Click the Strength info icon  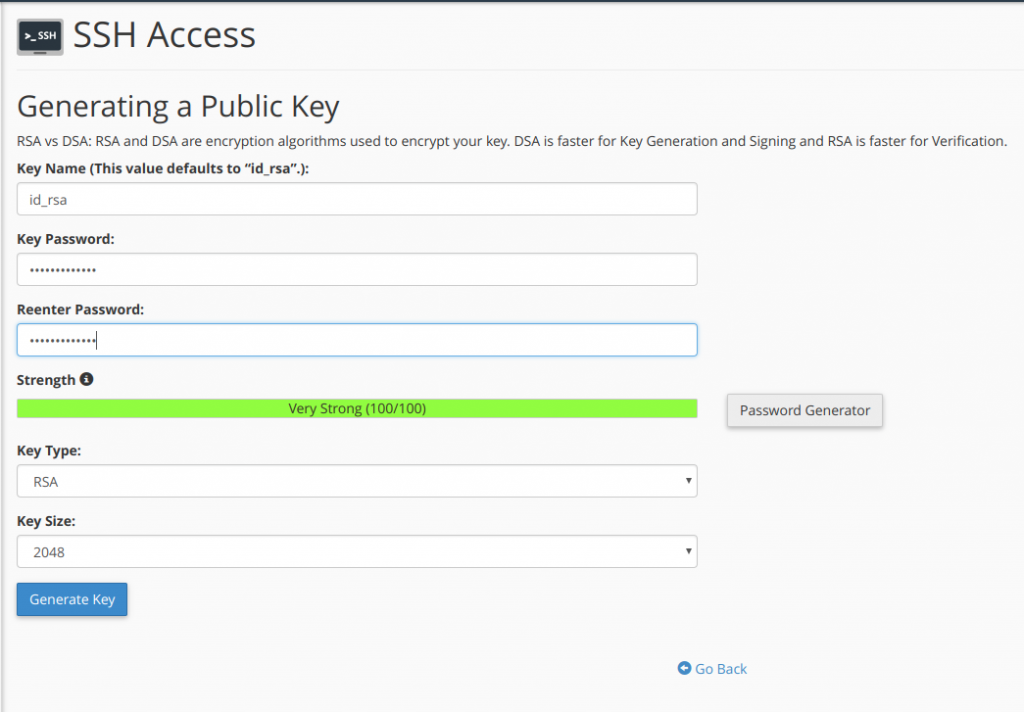pyautogui.click(x=87, y=380)
